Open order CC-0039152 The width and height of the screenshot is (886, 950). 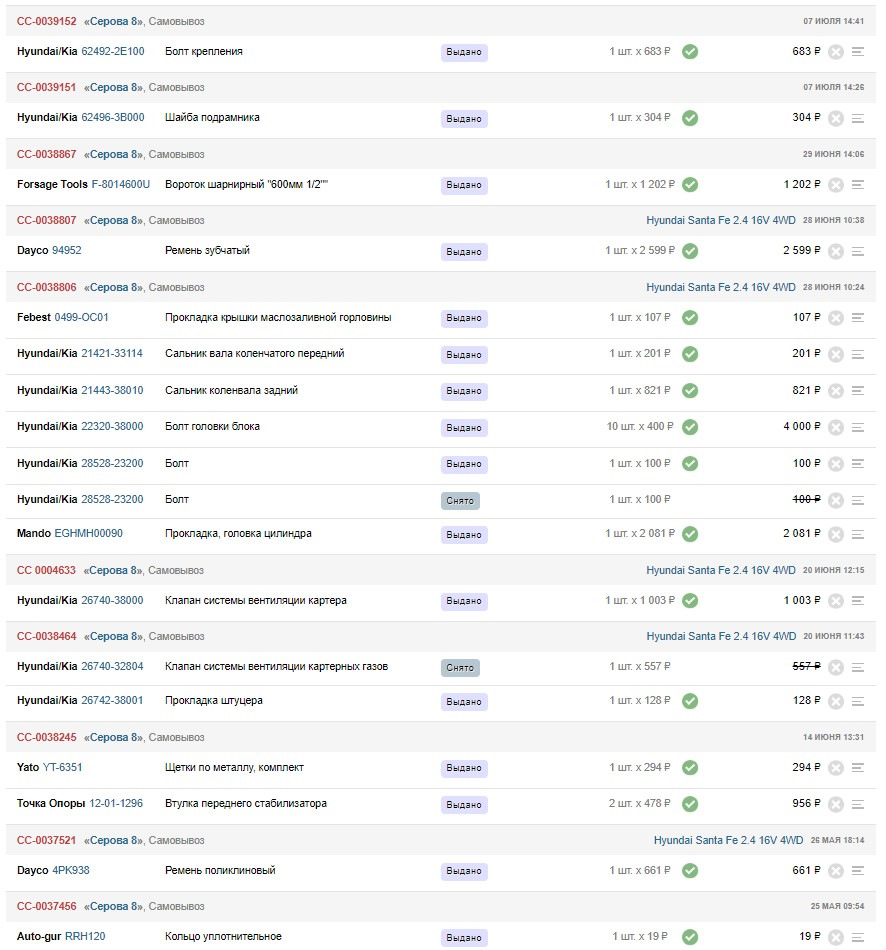tap(46, 21)
